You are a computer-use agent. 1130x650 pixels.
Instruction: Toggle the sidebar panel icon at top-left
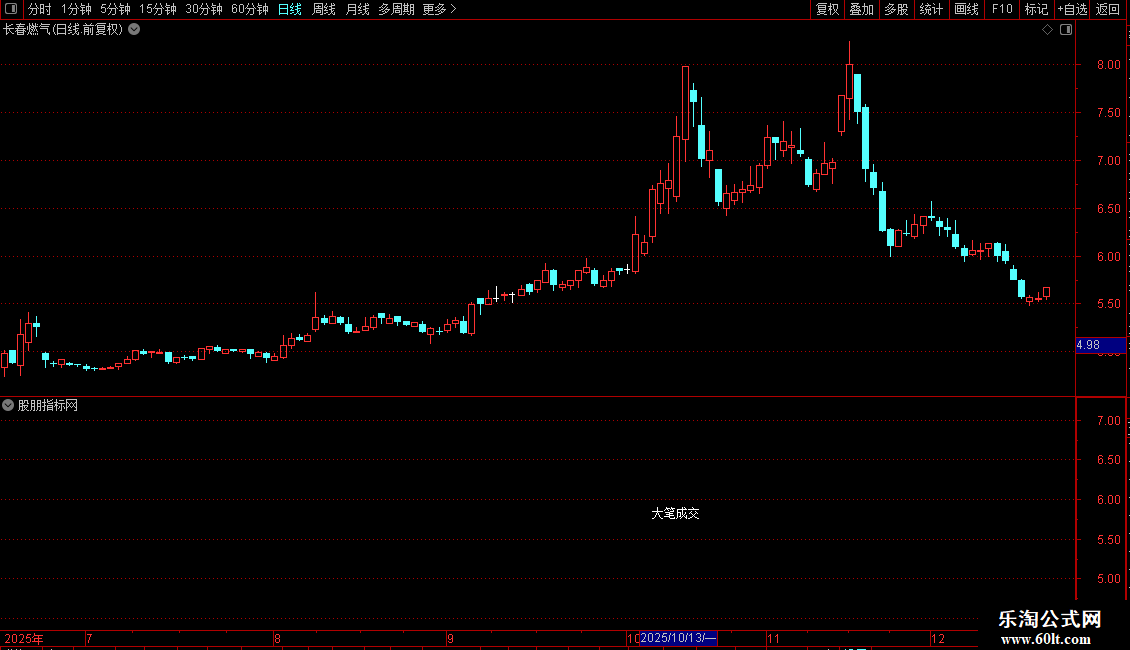pyautogui.click(x=11, y=9)
